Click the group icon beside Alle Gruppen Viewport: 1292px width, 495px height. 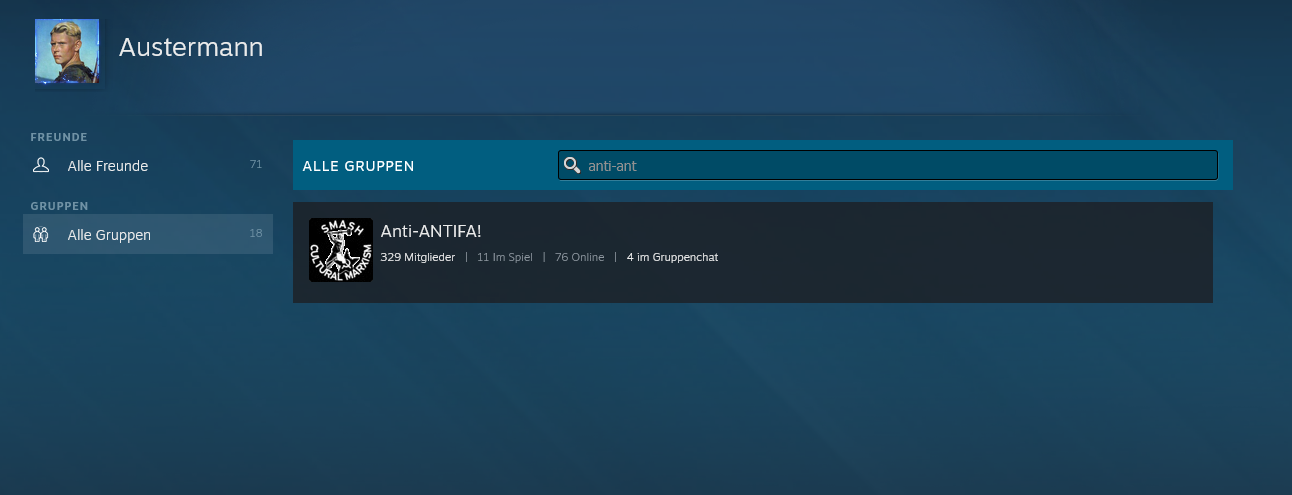pos(41,235)
